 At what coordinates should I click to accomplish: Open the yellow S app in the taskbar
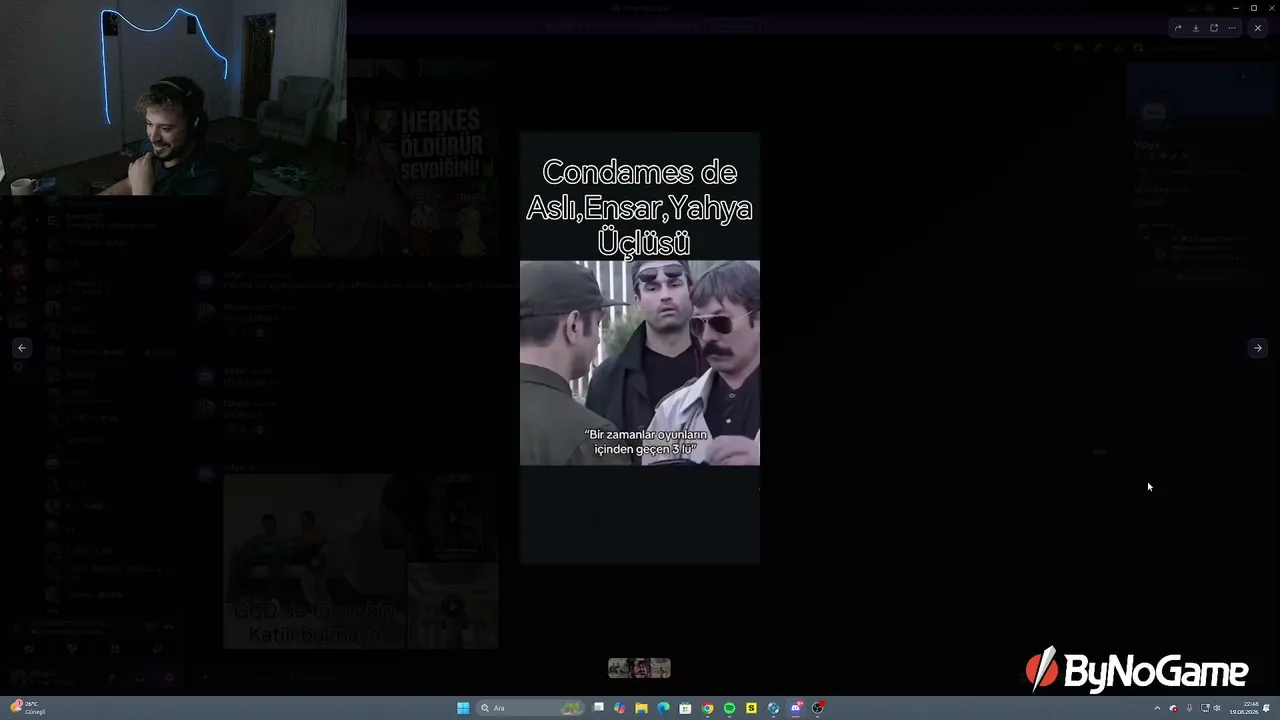pyautogui.click(x=751, y=708)
